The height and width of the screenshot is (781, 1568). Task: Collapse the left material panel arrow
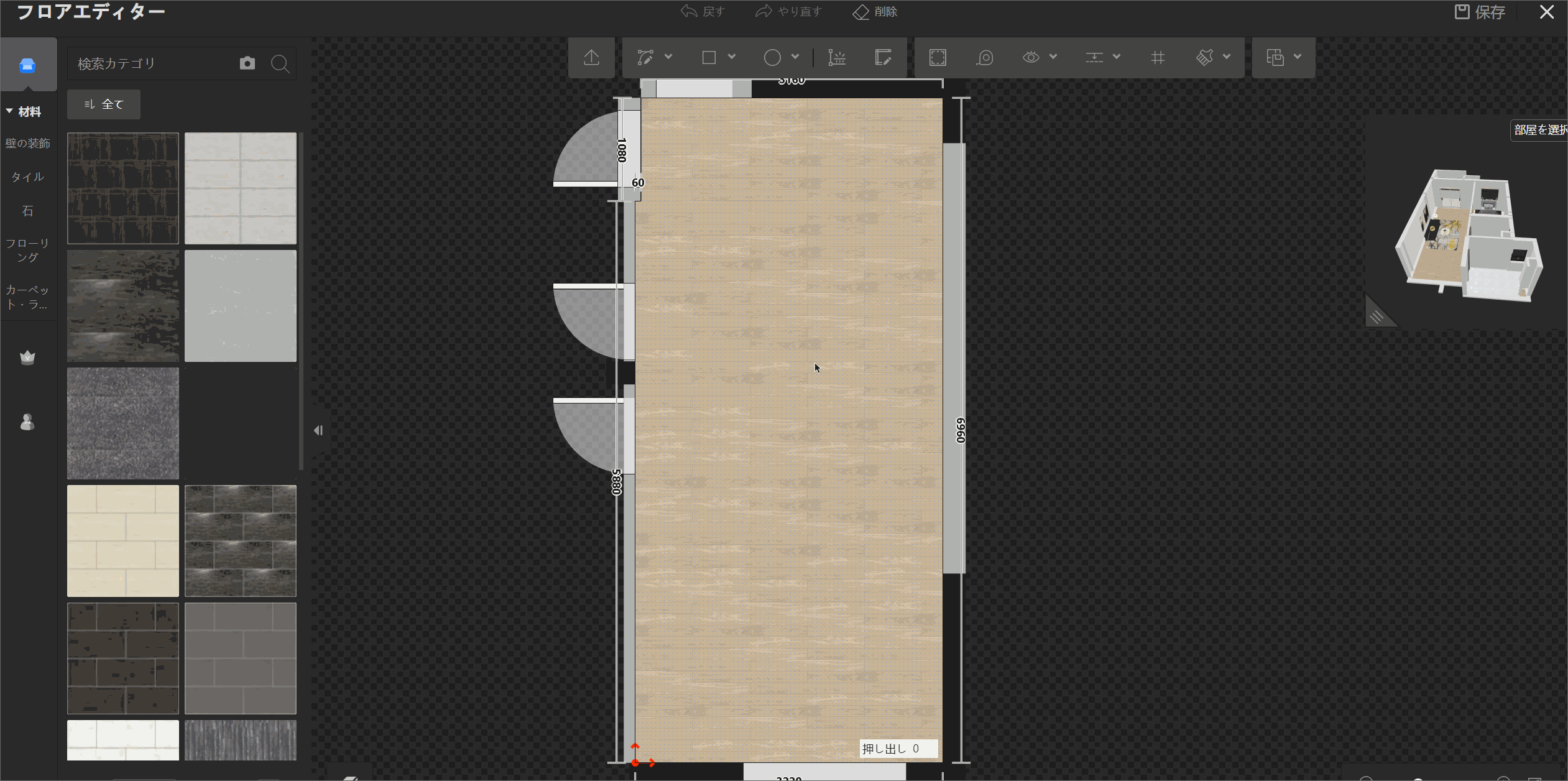(318, 430)
